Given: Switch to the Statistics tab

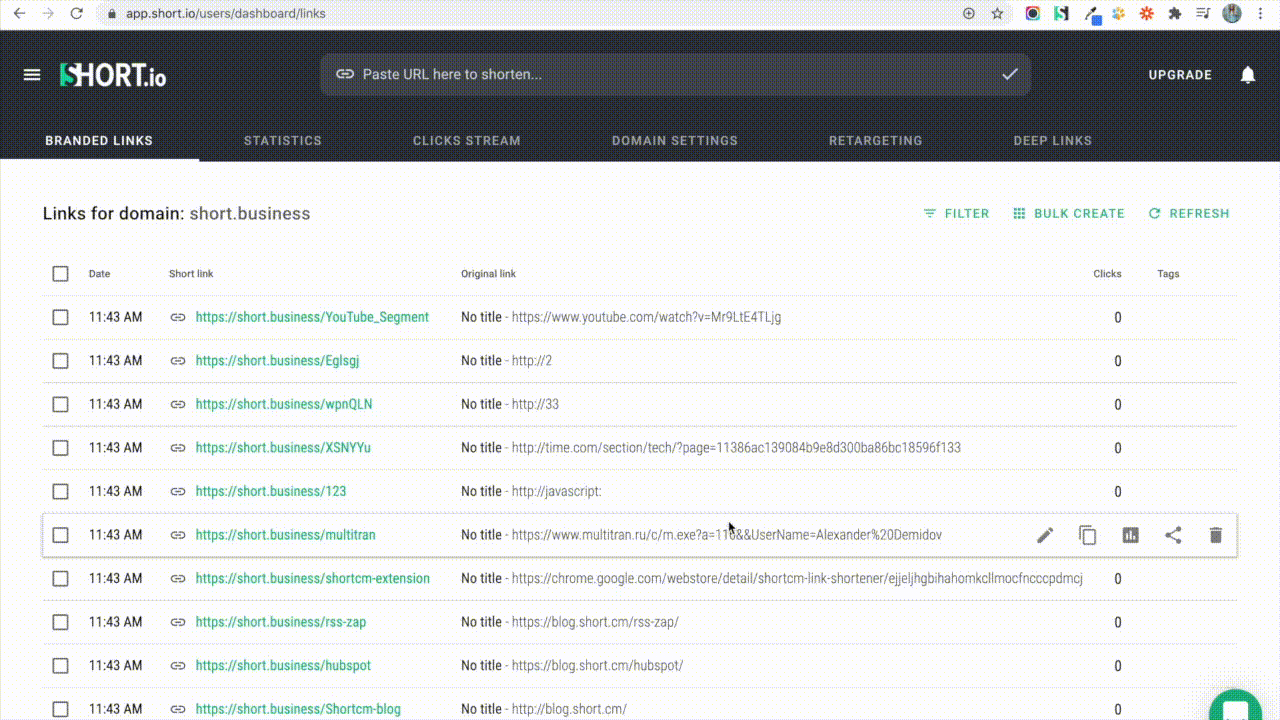Looking at the screenshot, I should coord(282,140).
